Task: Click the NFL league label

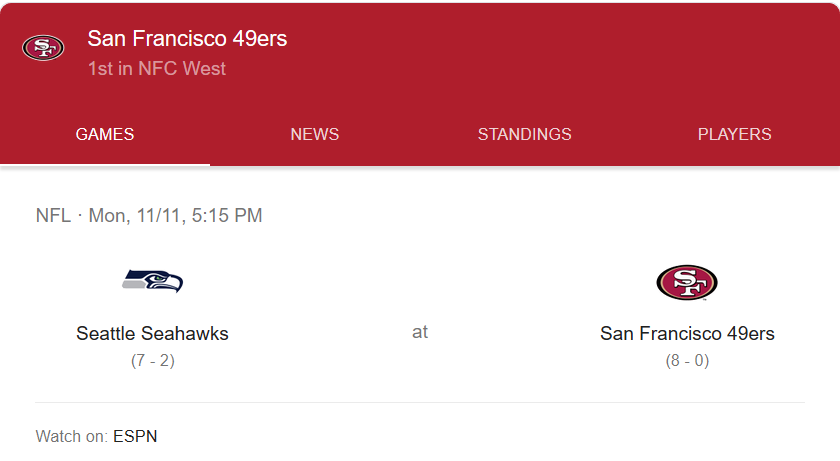Action: coord(53,215)
